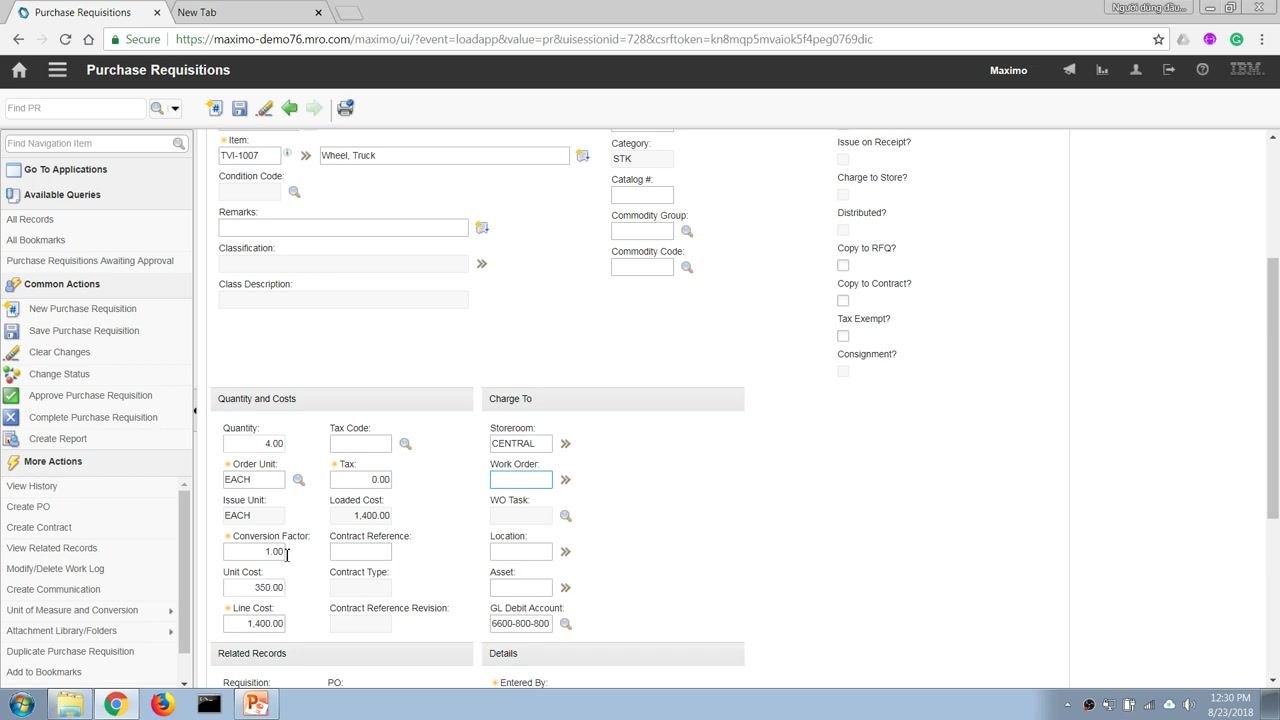Click navigation item search magnifier
The width and height of the screenshot is (1280, 720).
click(x=179, y=144)
